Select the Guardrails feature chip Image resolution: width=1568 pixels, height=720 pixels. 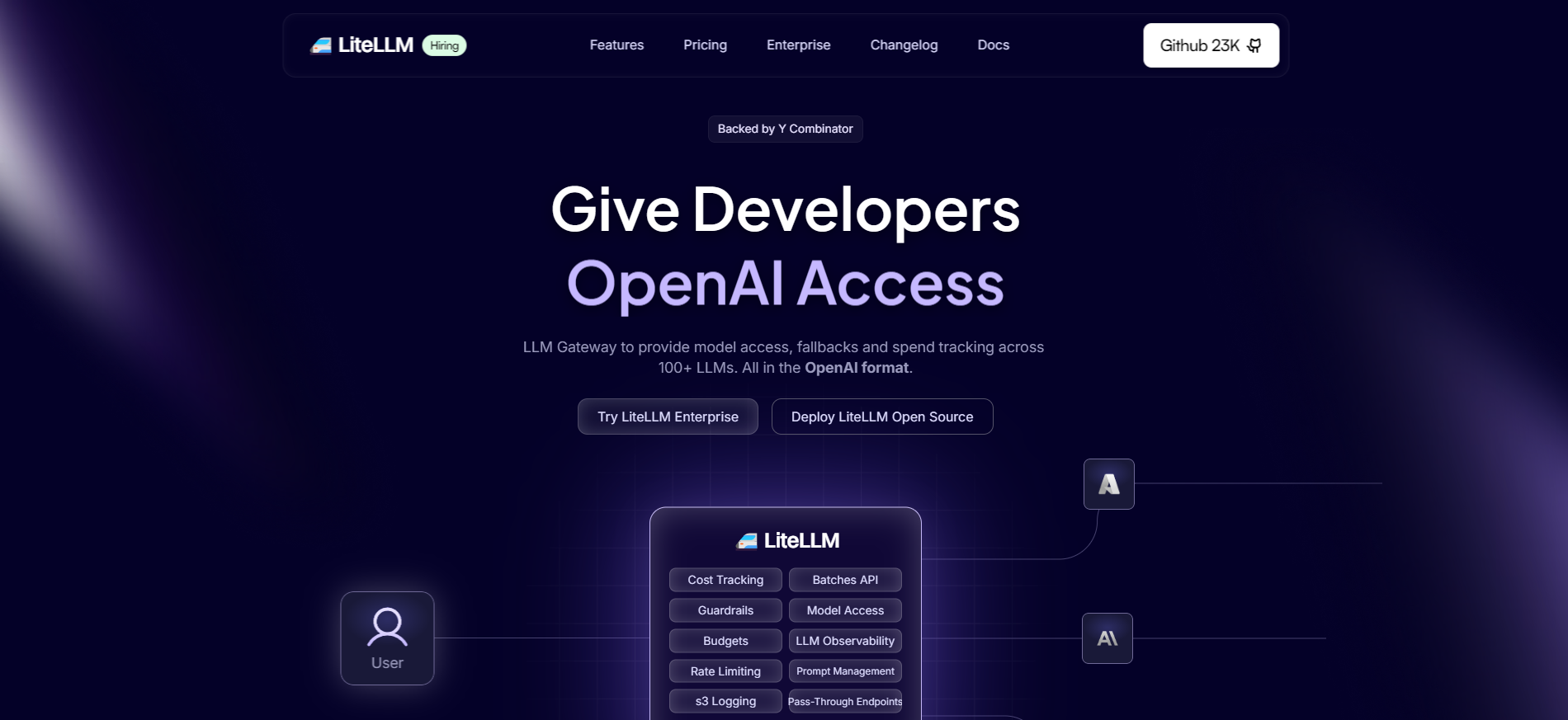point(725,610)
